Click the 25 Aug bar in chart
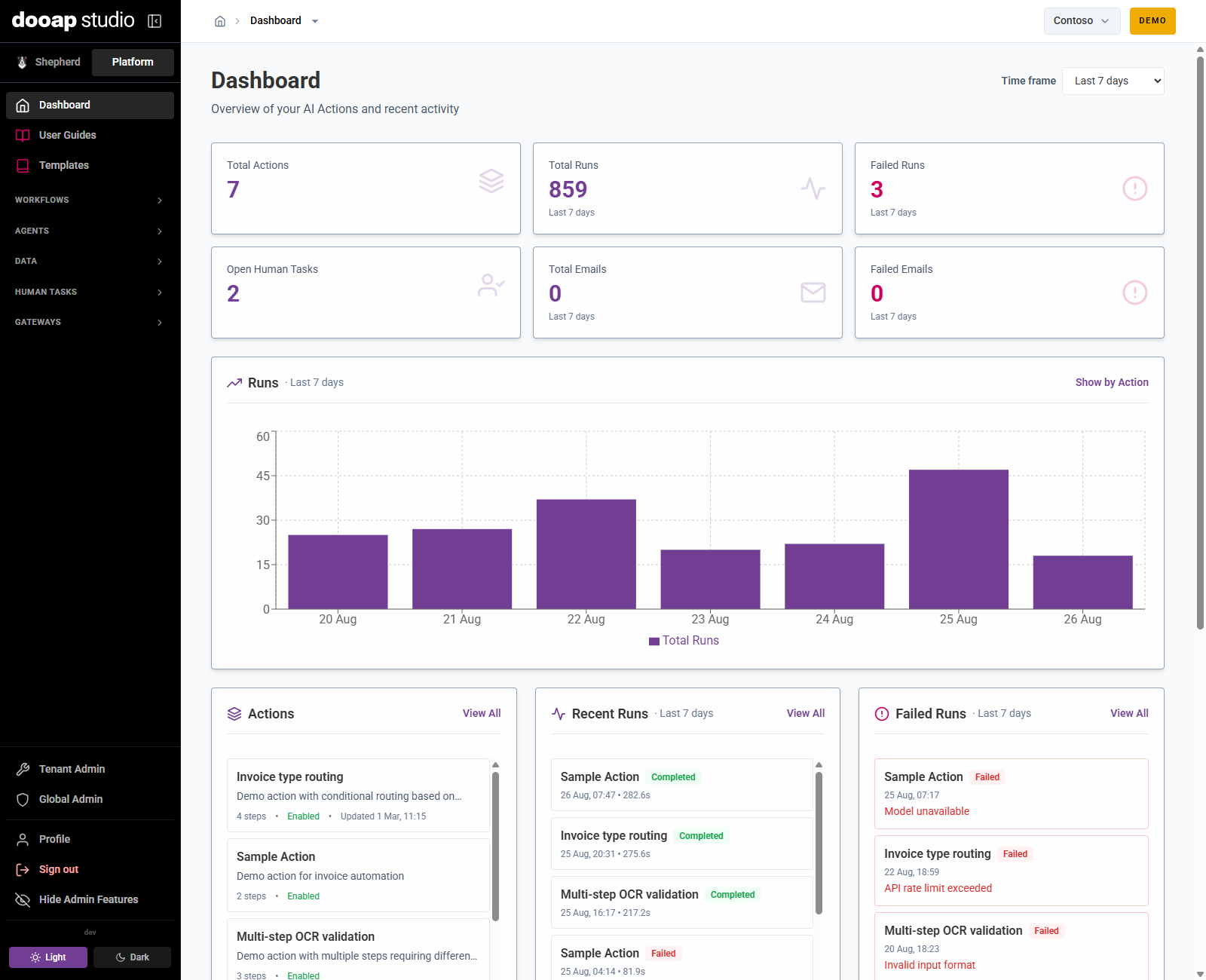Image resolution: width=1206 pixels, height=980 pixels. click(x=959, y=540)
